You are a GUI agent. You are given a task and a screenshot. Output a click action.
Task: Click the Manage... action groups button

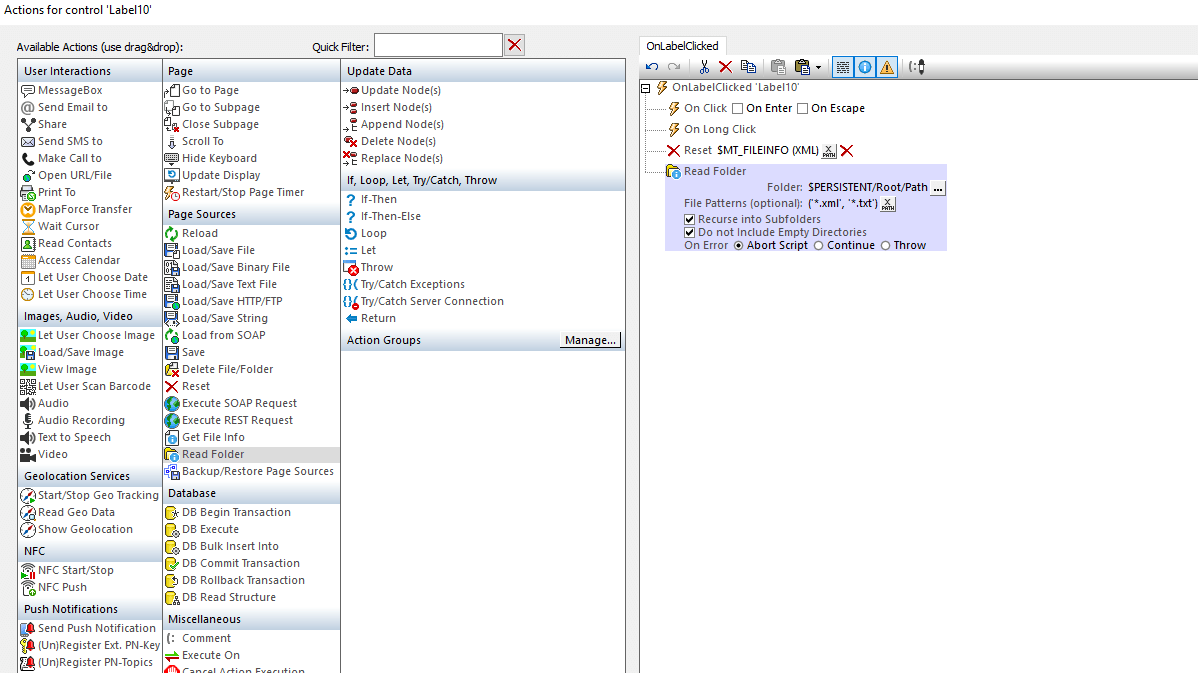click(590, 340)
